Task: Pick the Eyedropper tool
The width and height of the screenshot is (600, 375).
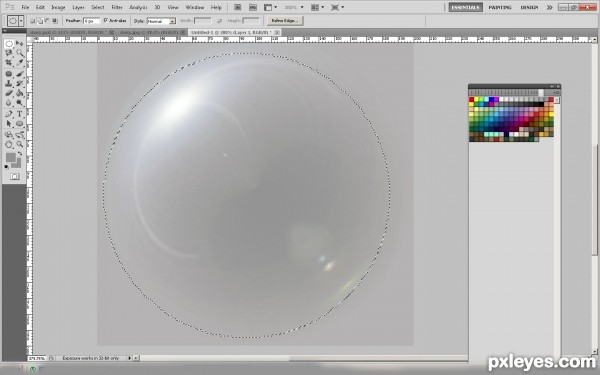Action: coord(20,63)
